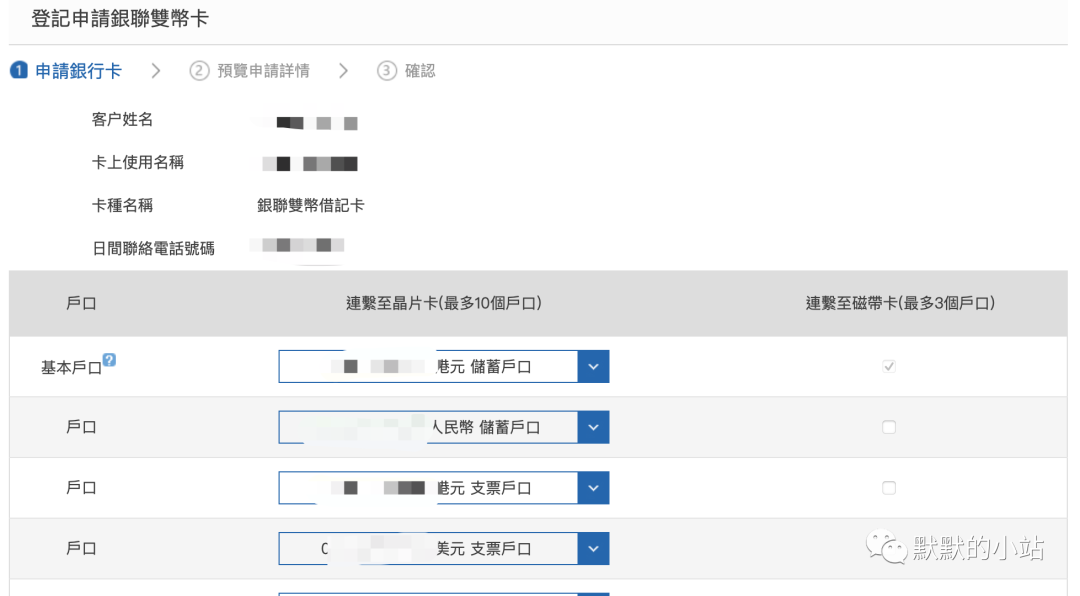Toggle magnetic stripe checkbox for 基本戶口 row
Viewport: 1080px width, 596px height.
889,366
